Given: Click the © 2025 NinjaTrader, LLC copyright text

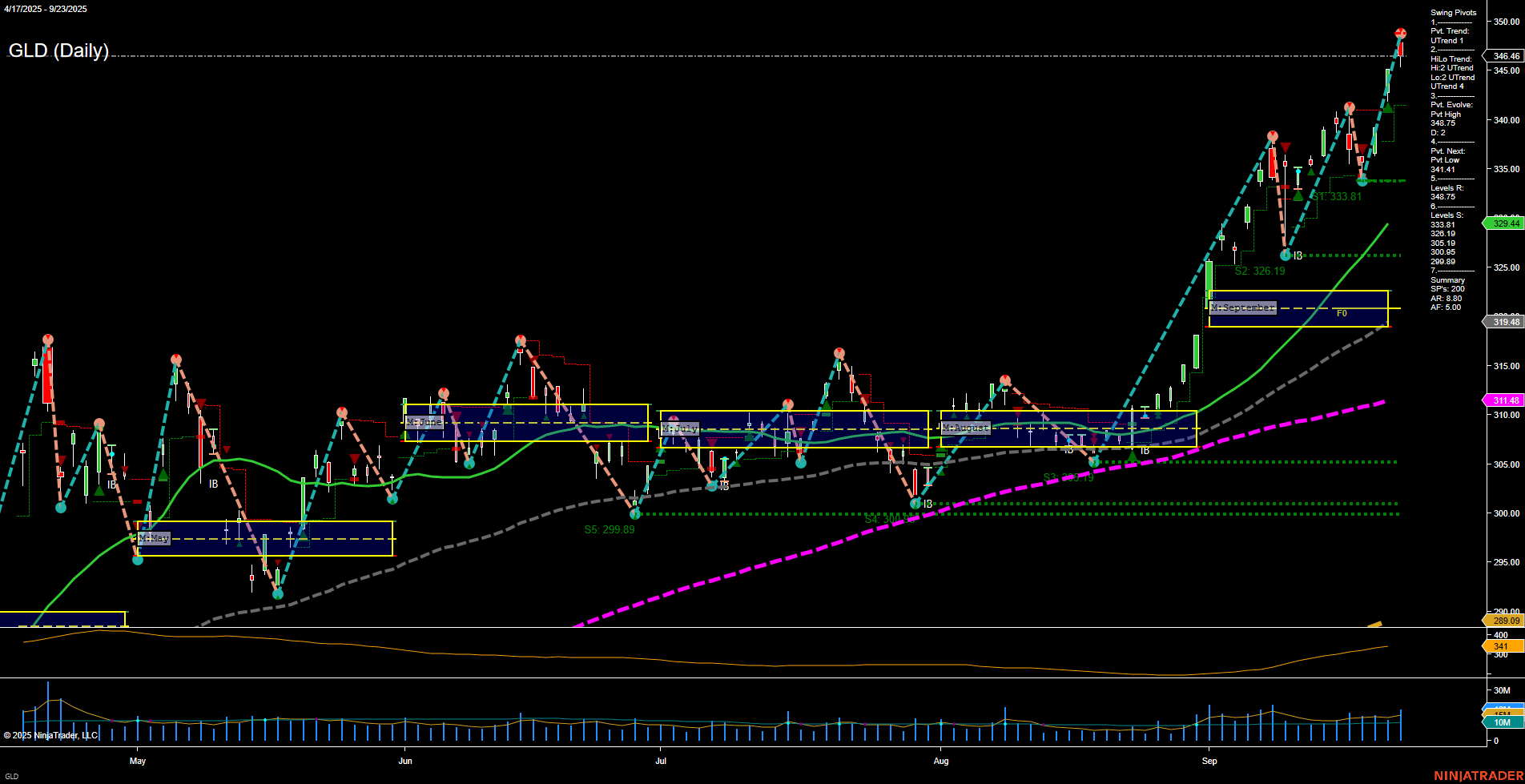Looking at the screenshot, I should [52, 735].
